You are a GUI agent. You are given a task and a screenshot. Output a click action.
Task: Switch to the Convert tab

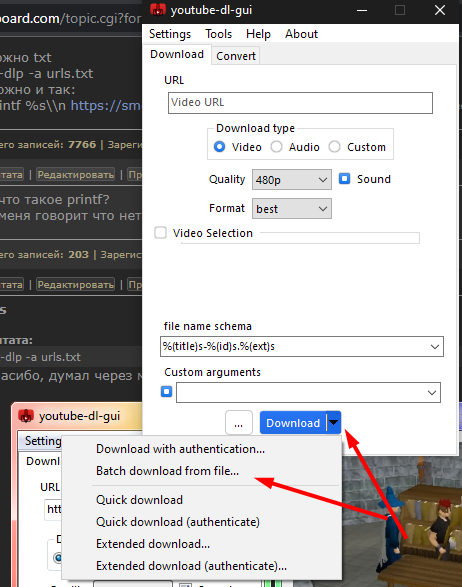pyautogui.click(x=236, y=56)
